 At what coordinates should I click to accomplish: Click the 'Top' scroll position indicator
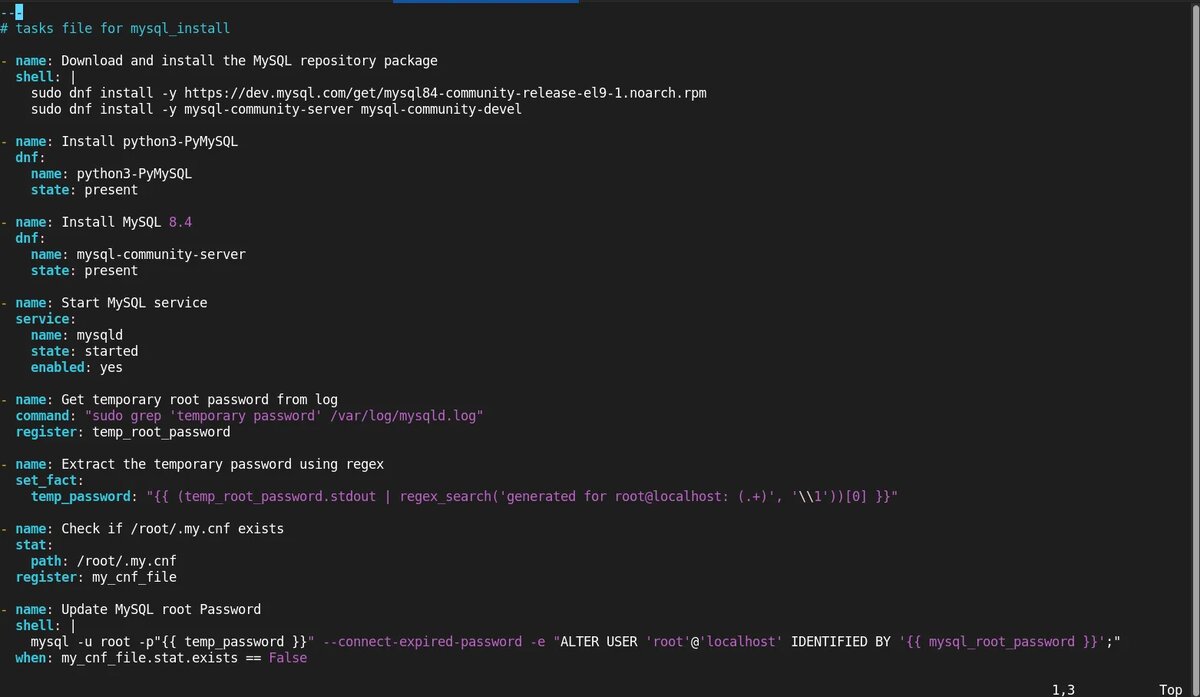[1171, 690]
